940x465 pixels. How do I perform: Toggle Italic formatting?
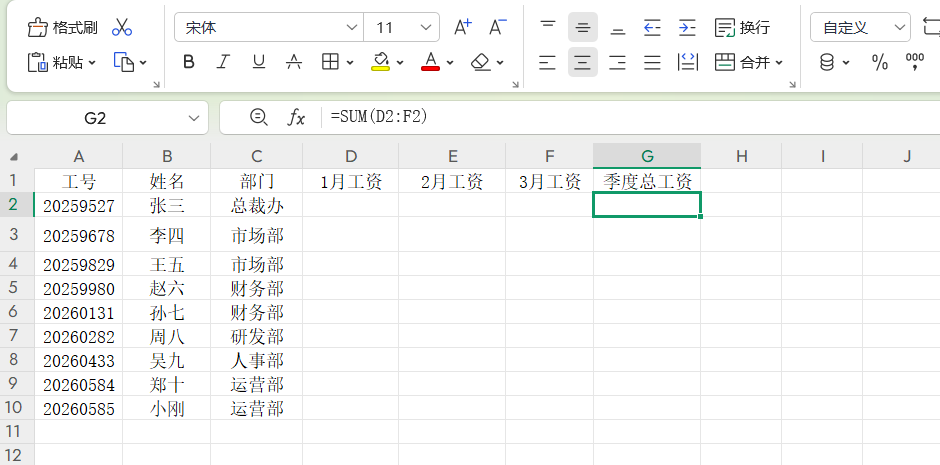(x=224, y=62)
